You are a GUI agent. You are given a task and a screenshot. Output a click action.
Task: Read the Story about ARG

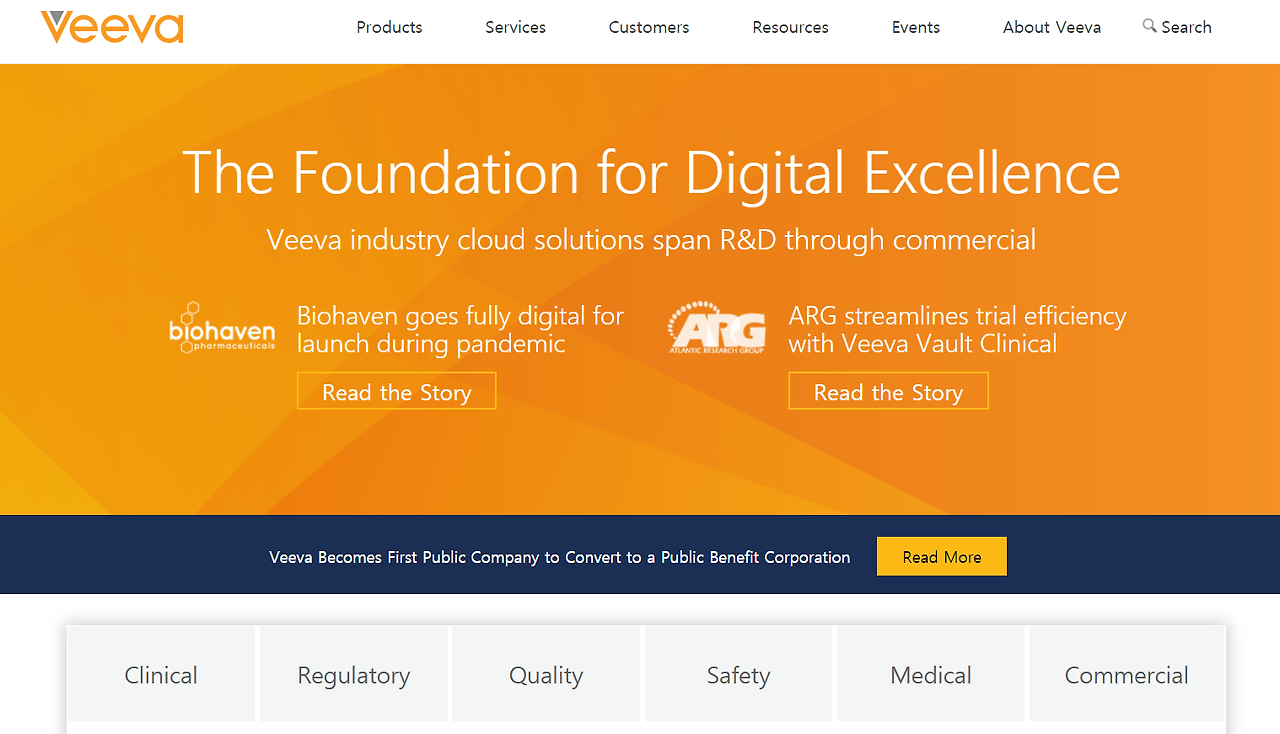pos(888,391)
